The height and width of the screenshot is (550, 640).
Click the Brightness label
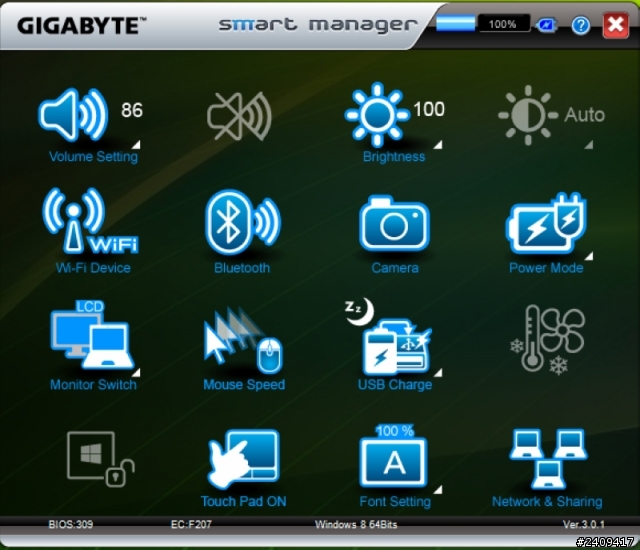click(x=394, y=157)
